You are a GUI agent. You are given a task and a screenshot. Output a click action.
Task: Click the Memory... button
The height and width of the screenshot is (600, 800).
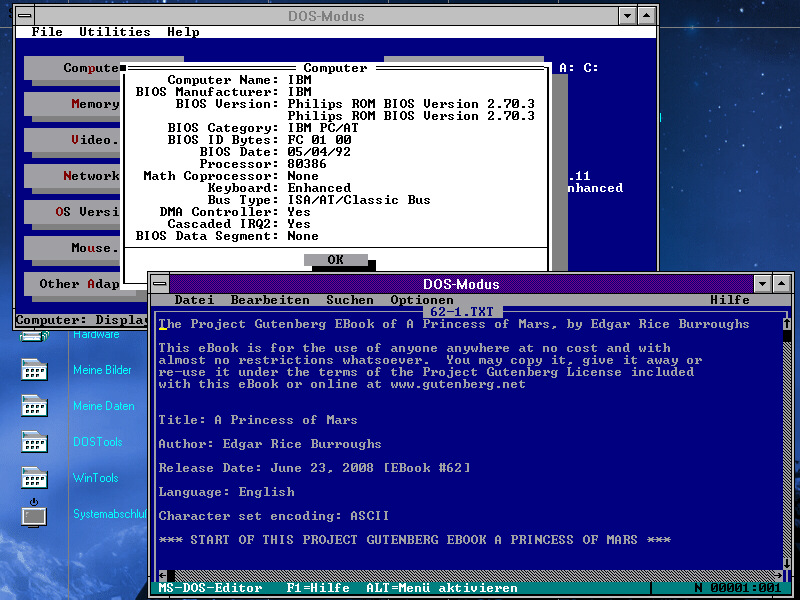[72, 104]
